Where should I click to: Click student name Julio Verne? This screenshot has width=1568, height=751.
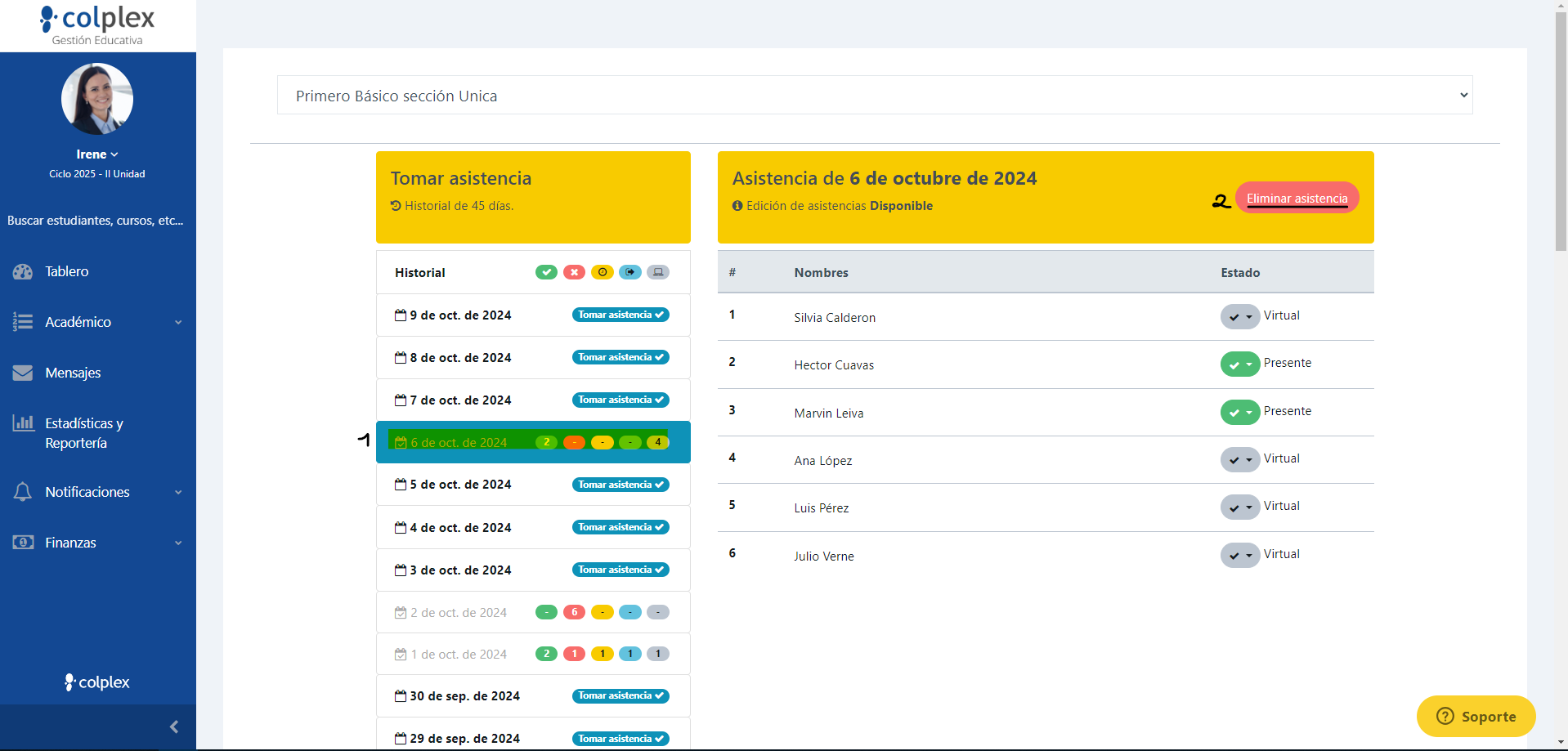pos(824,557)
